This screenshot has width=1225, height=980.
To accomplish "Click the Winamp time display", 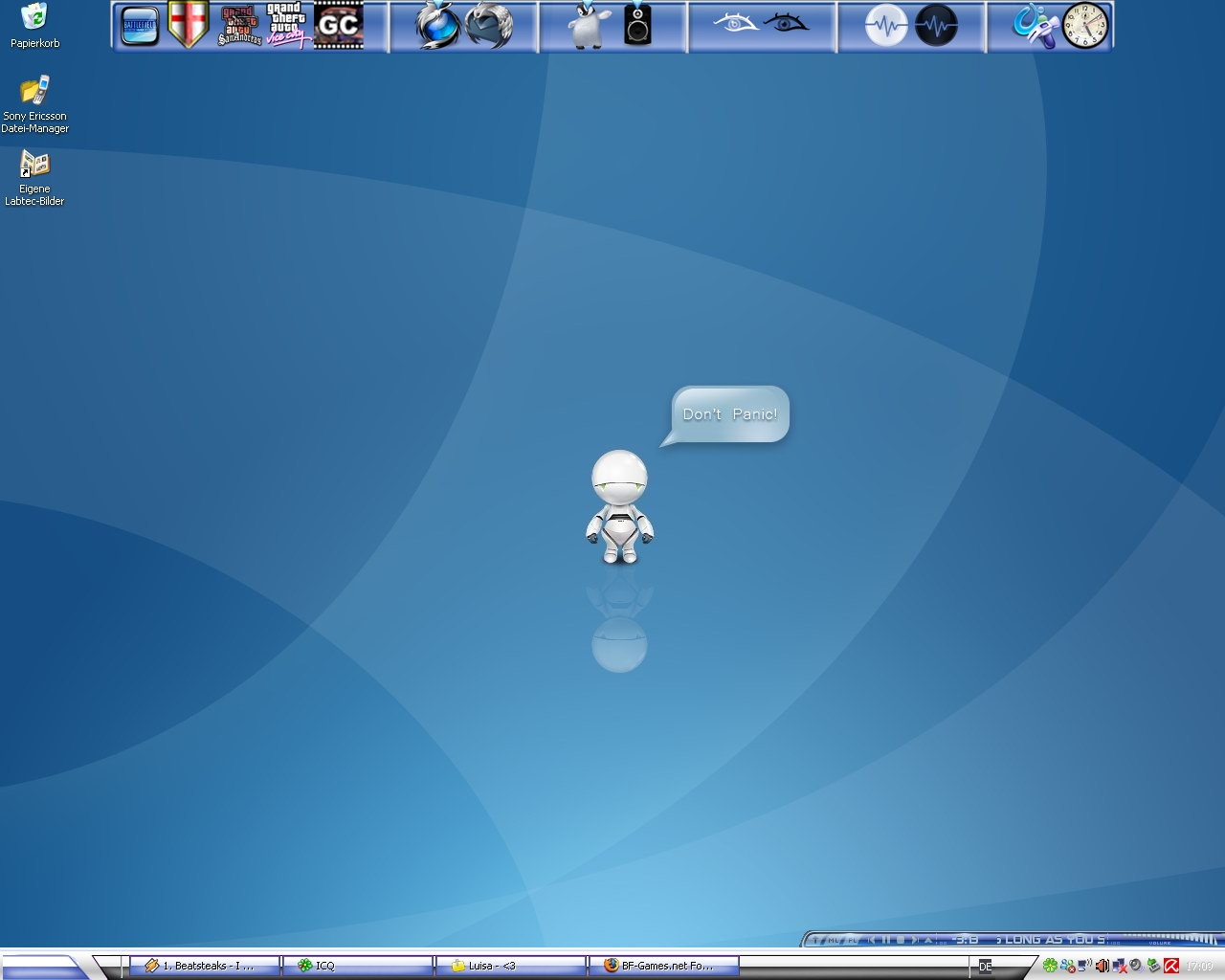I will (x=967, y=940).
